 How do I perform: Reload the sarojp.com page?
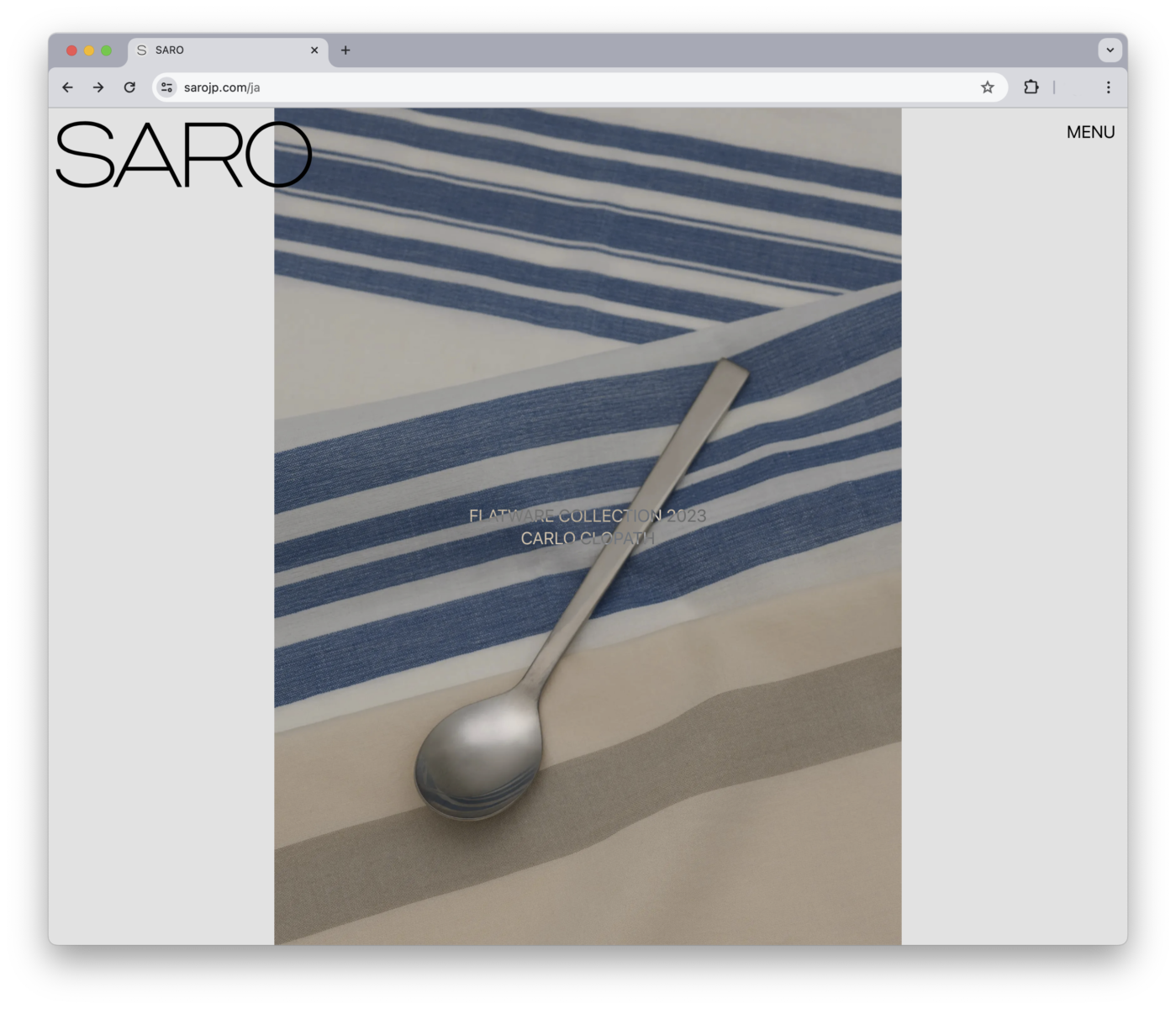pos(129,87)
